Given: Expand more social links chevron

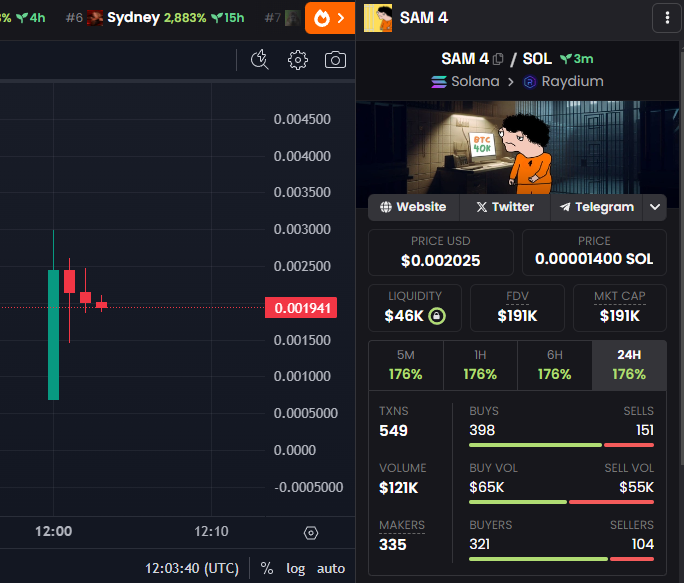Looking at the screenshot, I should click(x=655, y=207).
